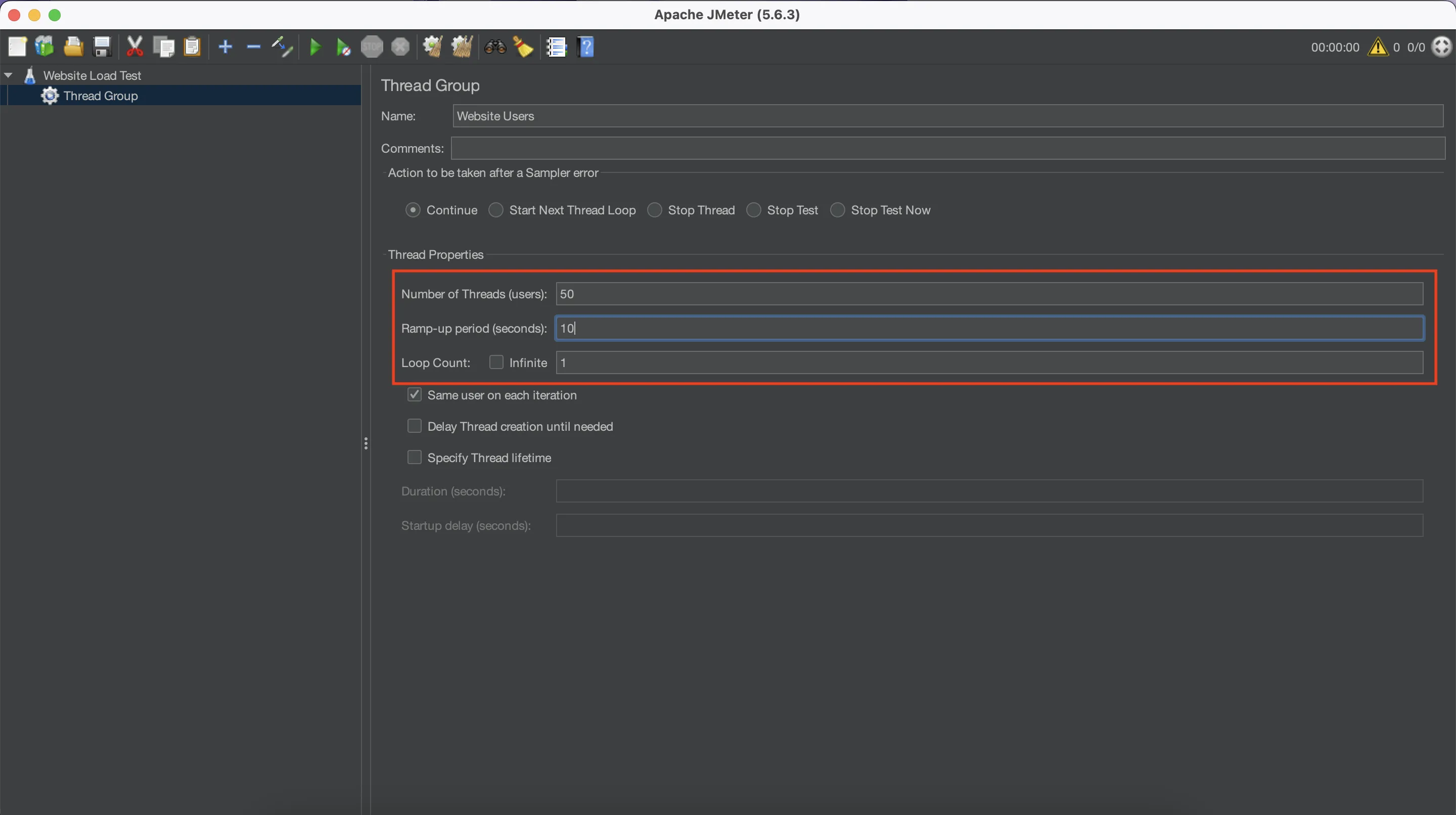
Task: Open the Help book icon
Action: [x=586, y=47]
